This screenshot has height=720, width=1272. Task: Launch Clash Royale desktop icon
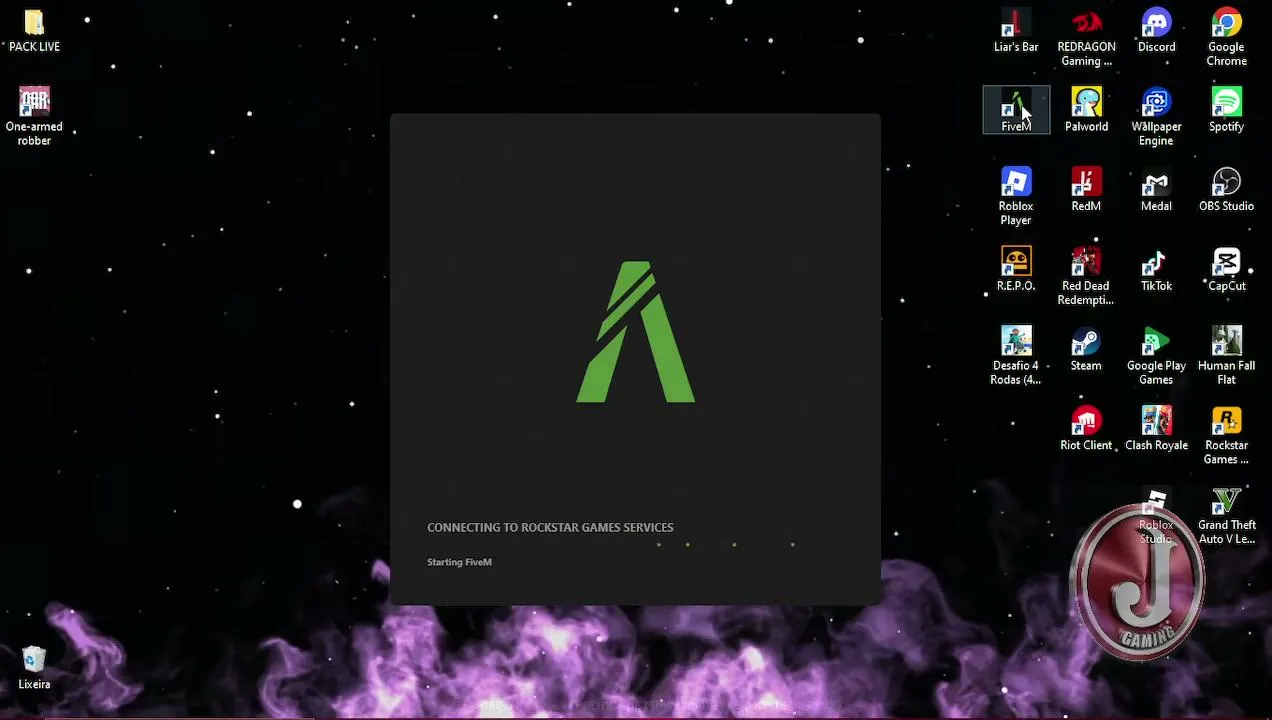[1156, 429]
